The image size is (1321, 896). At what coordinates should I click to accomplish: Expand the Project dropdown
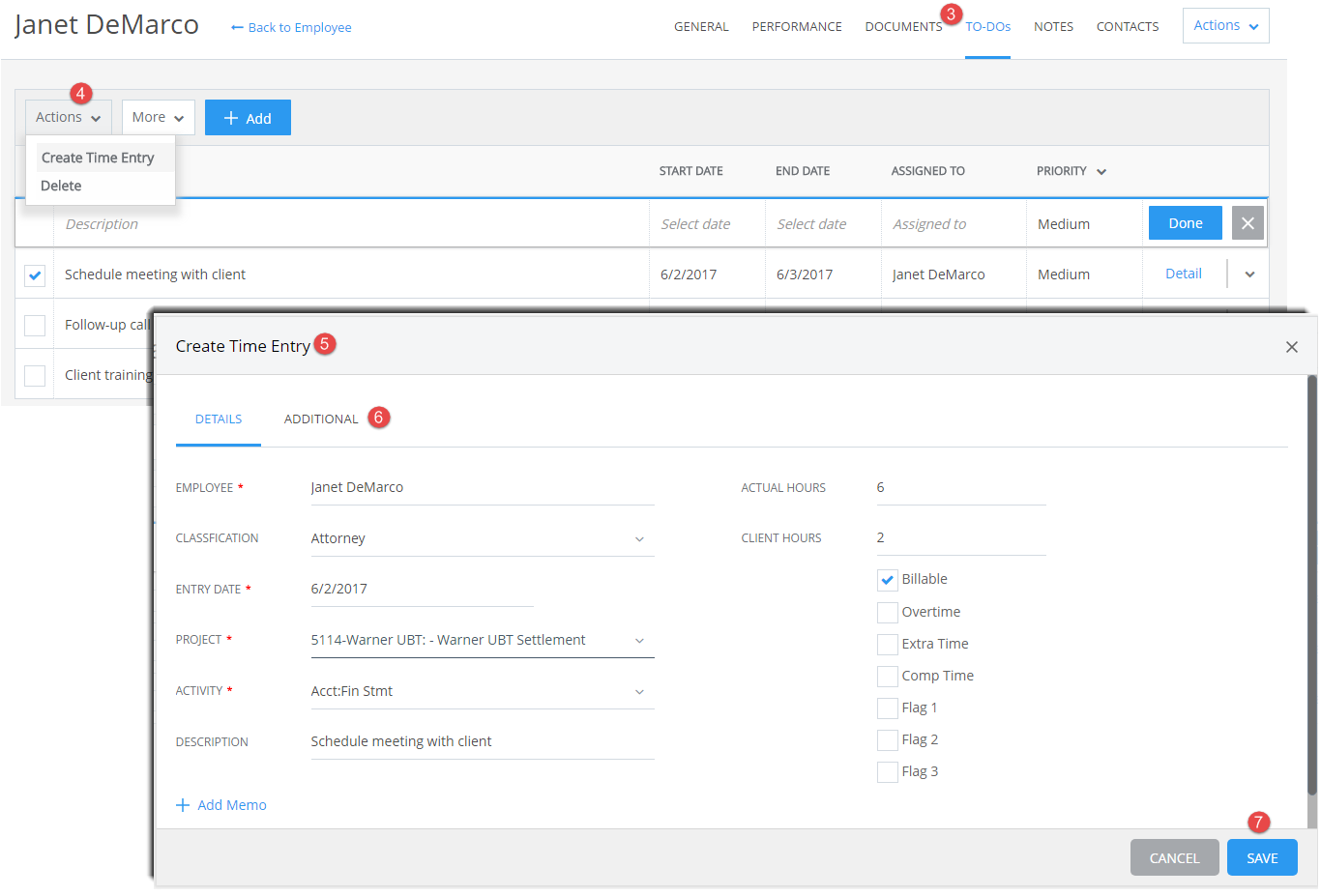639,641
